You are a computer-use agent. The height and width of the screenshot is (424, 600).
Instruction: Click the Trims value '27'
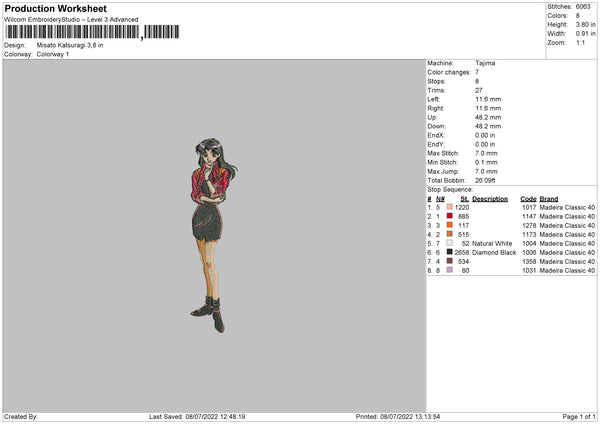(x=479, y=90)
